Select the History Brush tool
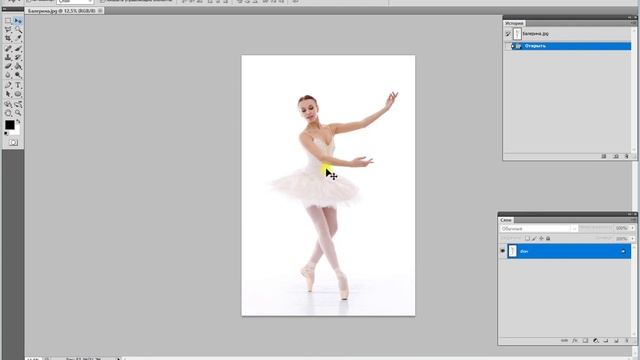The image size is (640, 360). pyautogui.click(x=18, y=58)
